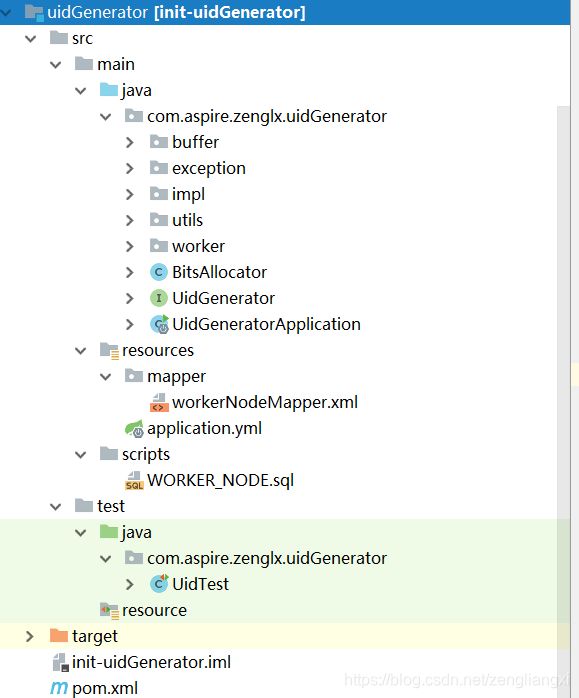Screen dimensions: 579x698
Task: Click the WORKER_NODE.sql file icon
Action: pyautogui.click(x=134, y=481)
